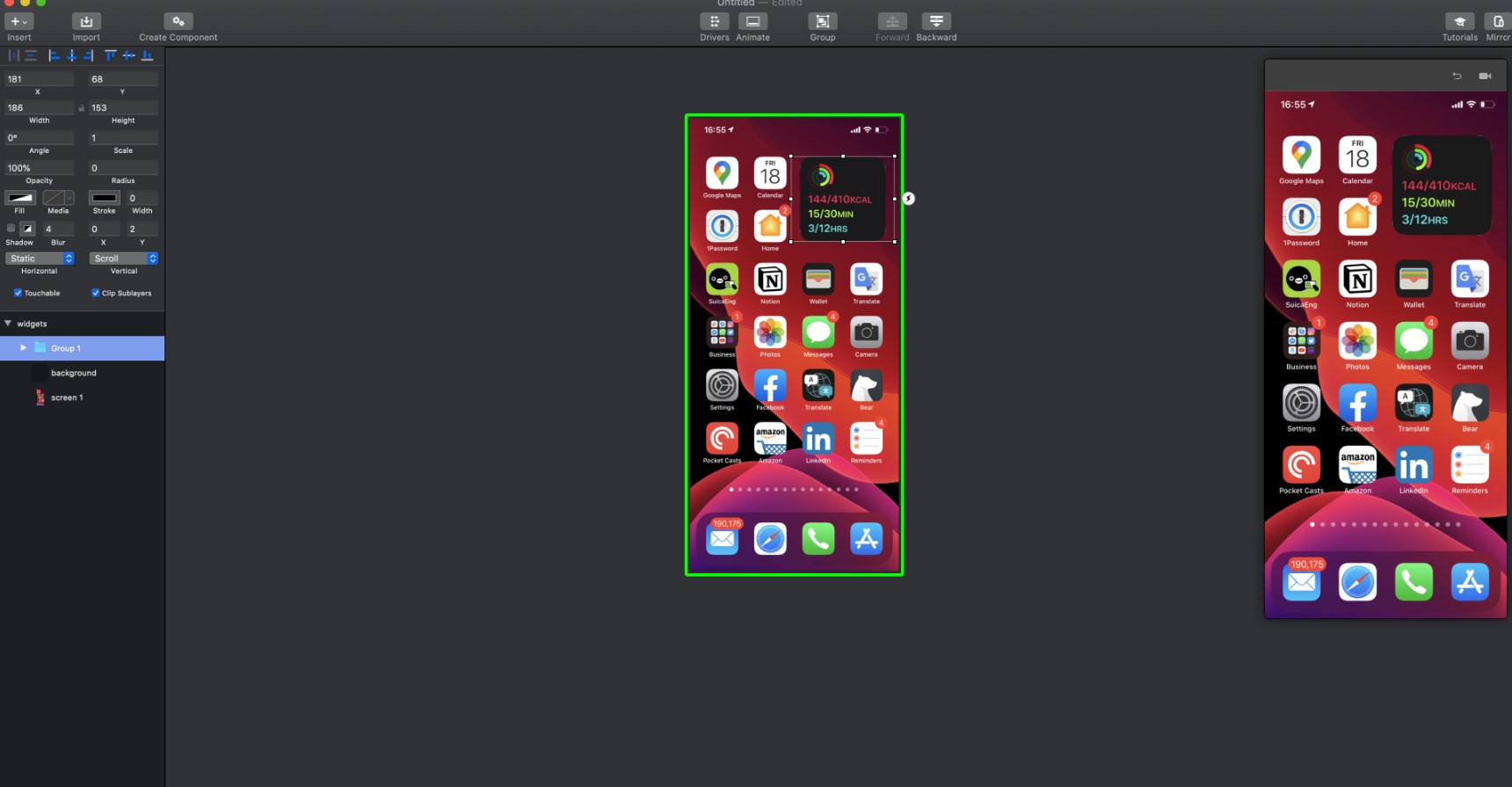Edit the Radius field

point(123,168)
